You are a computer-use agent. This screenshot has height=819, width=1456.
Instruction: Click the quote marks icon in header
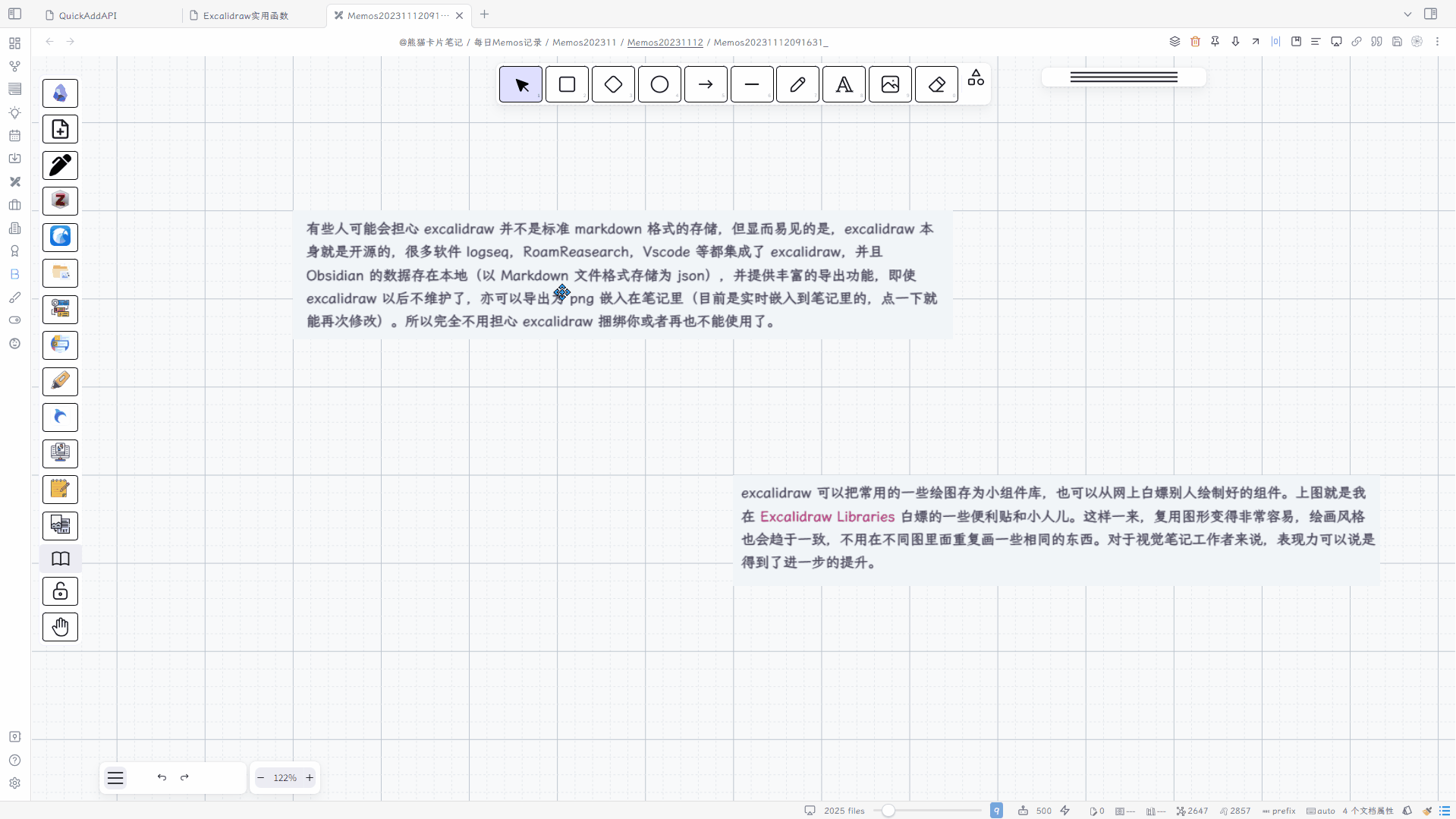point(1376,42)
